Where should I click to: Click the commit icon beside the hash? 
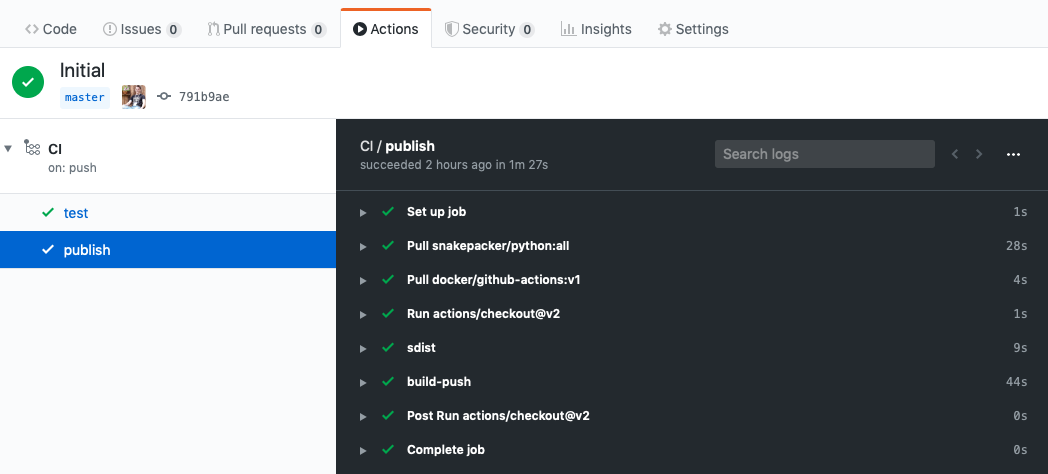coord(164,97)
